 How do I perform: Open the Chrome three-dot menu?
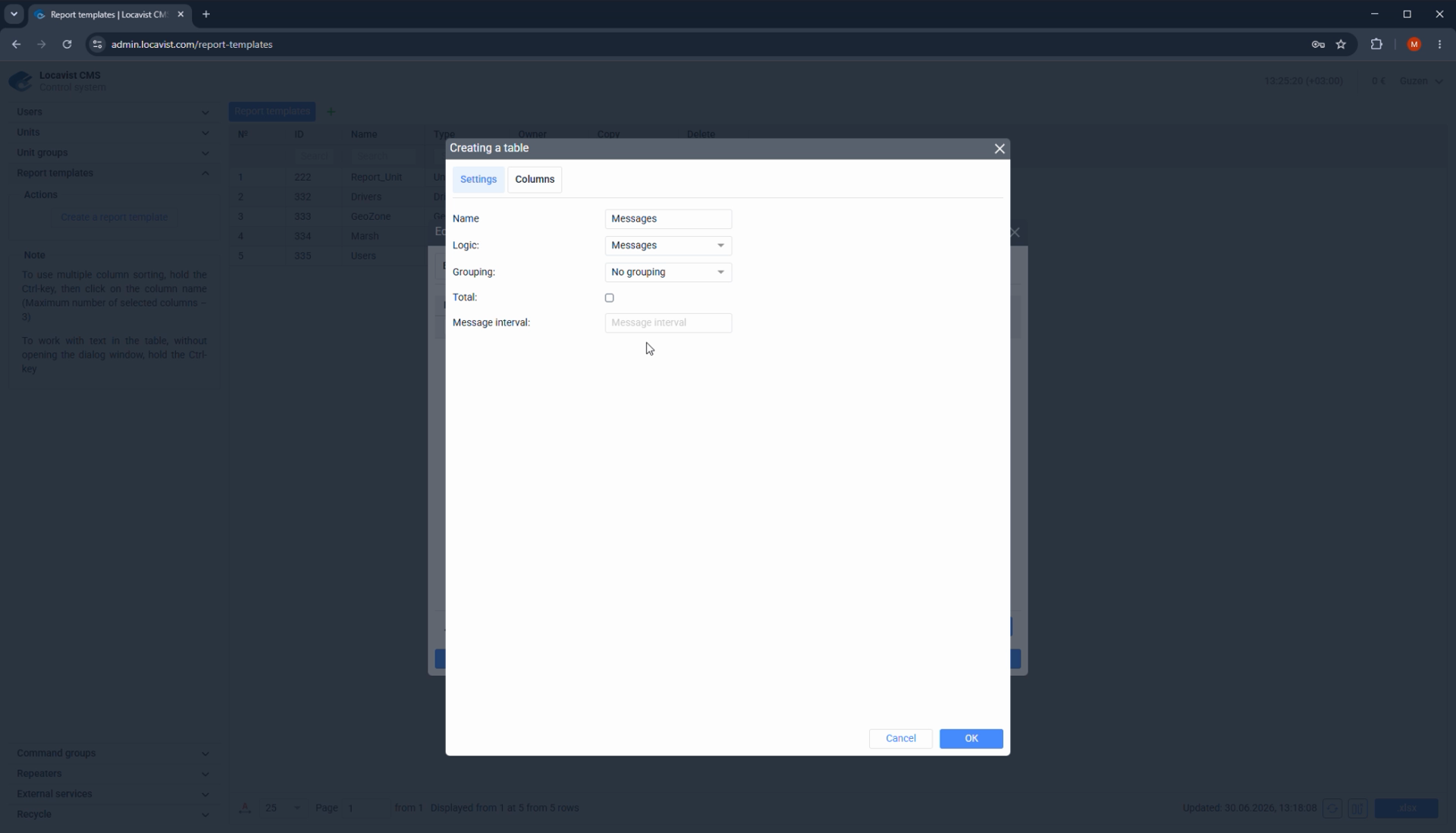1439,45
